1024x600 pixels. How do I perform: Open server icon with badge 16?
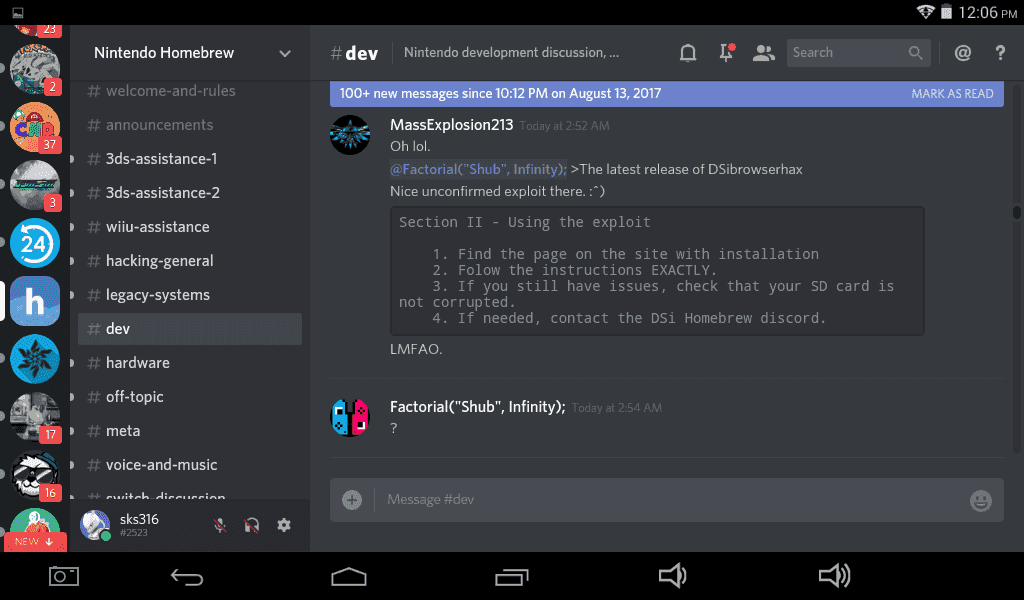[35, 475]
